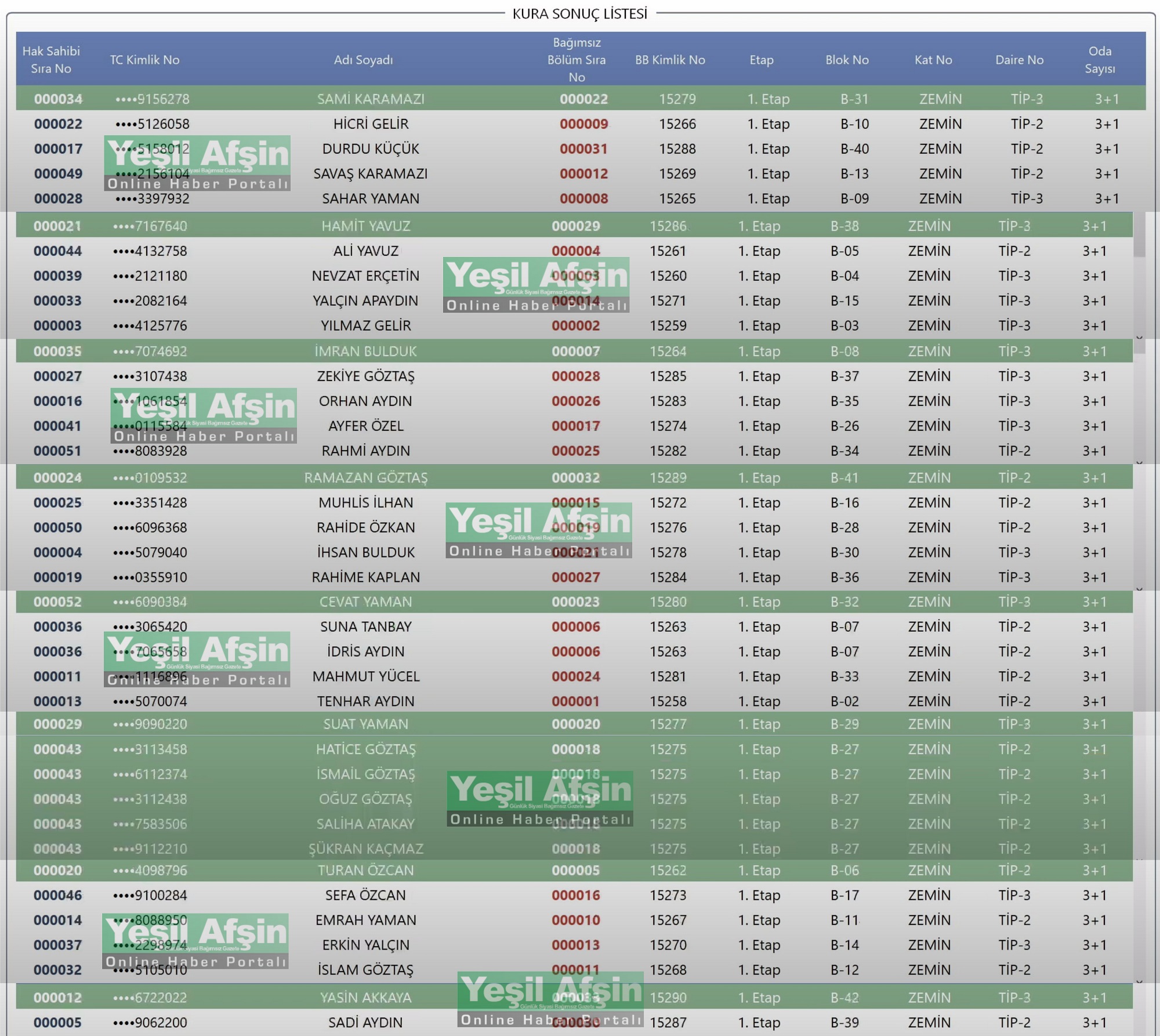This screenshot has width=1160, height=1036.
Task: Select the name OĞUZ GÖZTAŞ
Action: (365, 799)
